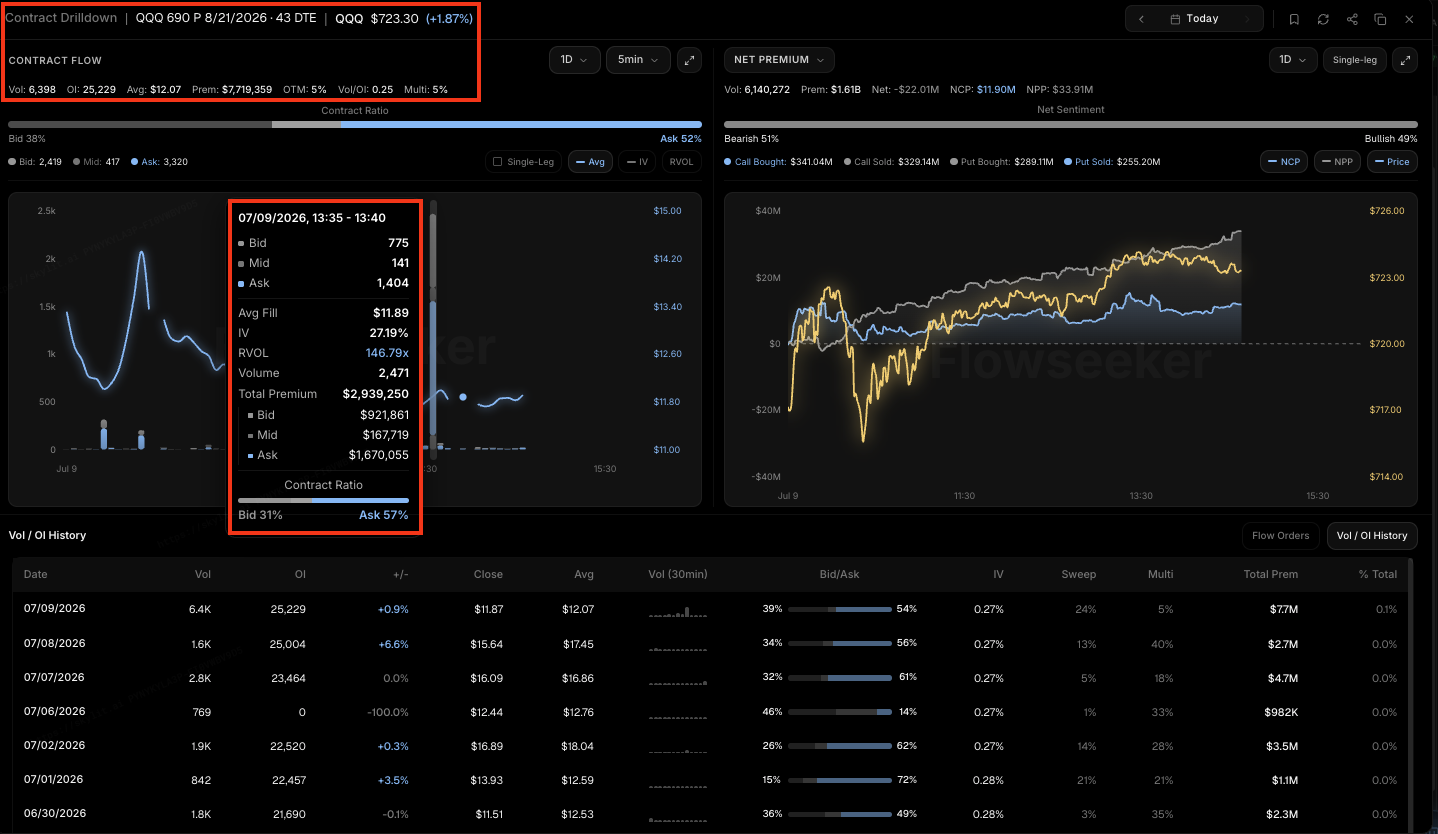Check the Single-Leg checkbox in Contract Flow
The image size is (1438, 834).
coord(498,162)
